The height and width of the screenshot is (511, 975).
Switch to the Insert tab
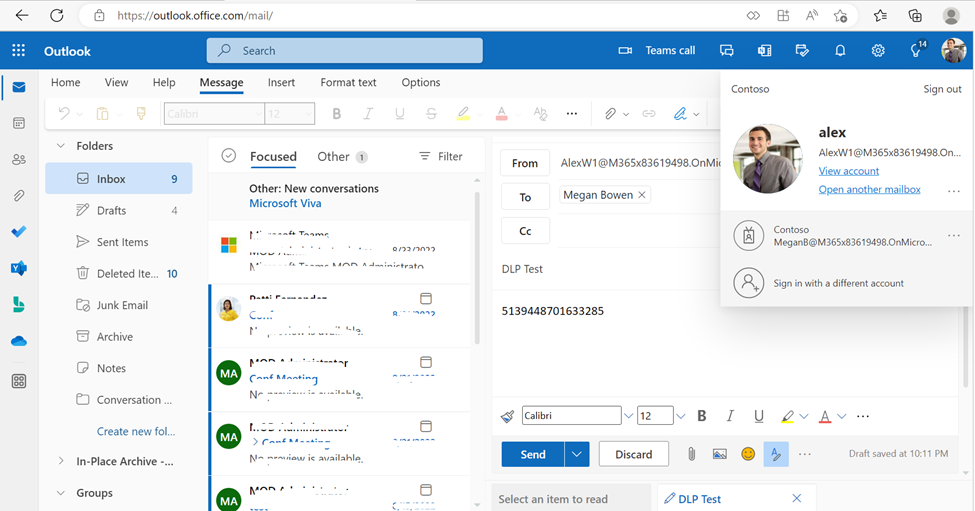(281, 82)
